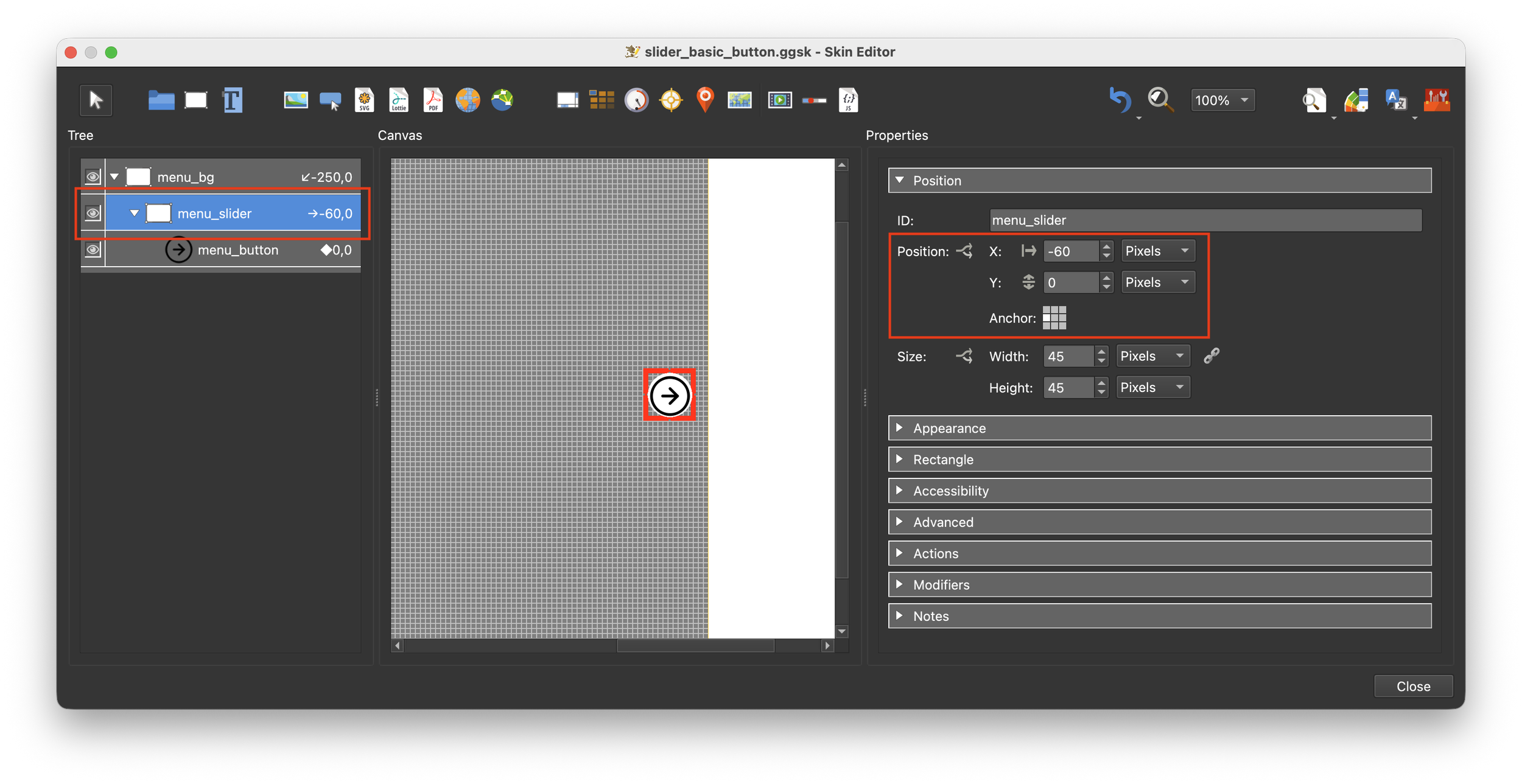1522x784 pixels.
Task: Click the ID field containing menu_slider
Action: (1205, 220)
